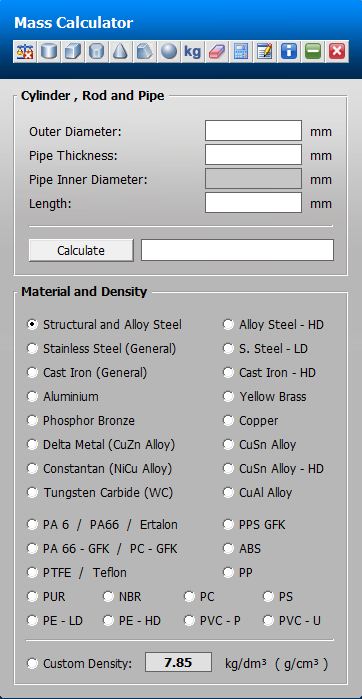
Task: Open the calculator icon in toolbar
Action: coord(241,52)
